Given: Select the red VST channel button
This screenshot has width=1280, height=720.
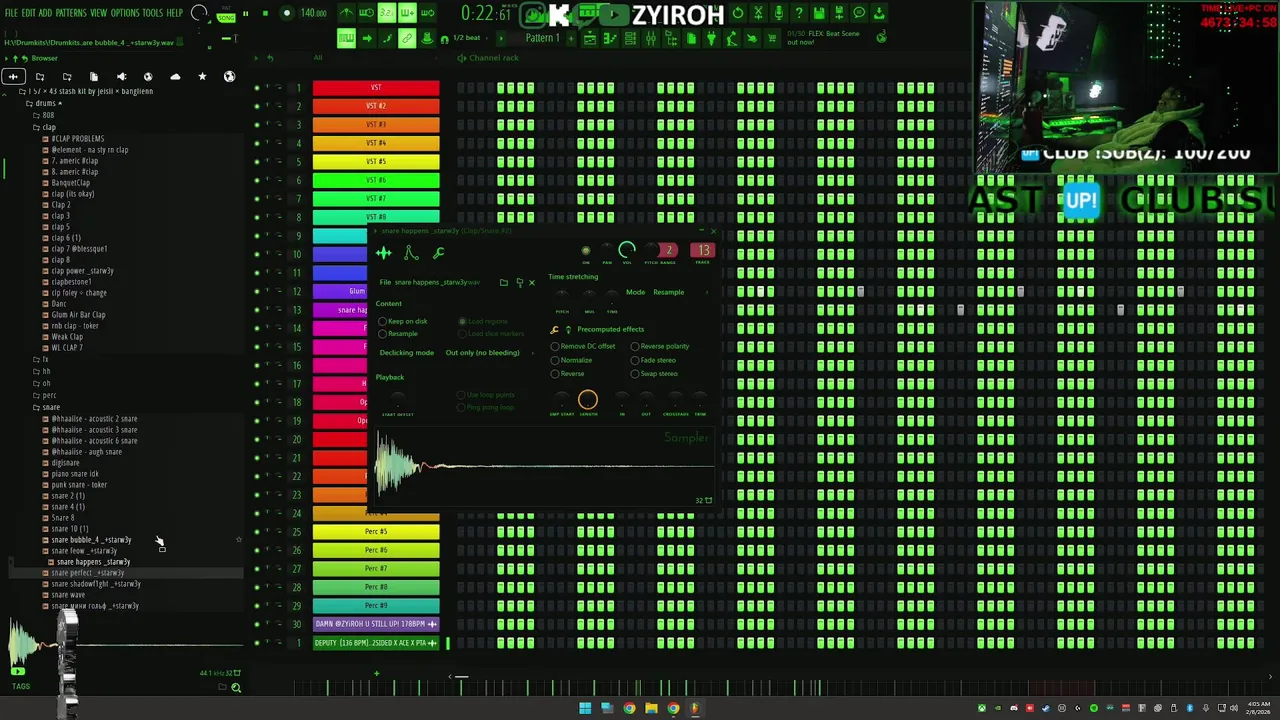Looking at the screenshot, I should 376,88.
